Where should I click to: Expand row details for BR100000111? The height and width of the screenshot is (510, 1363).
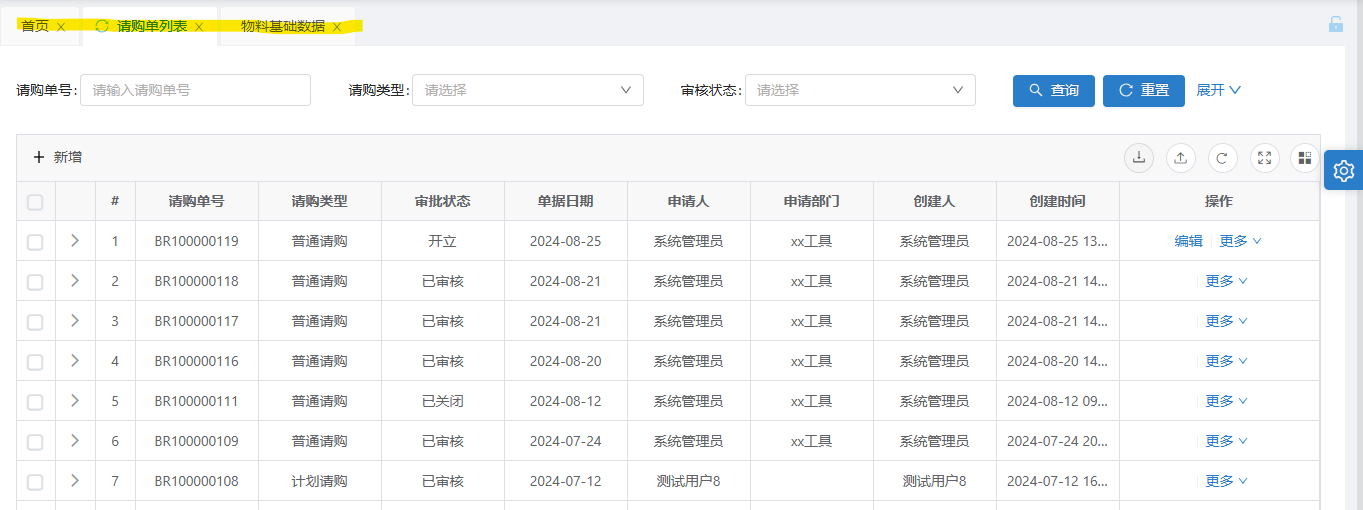75,400
